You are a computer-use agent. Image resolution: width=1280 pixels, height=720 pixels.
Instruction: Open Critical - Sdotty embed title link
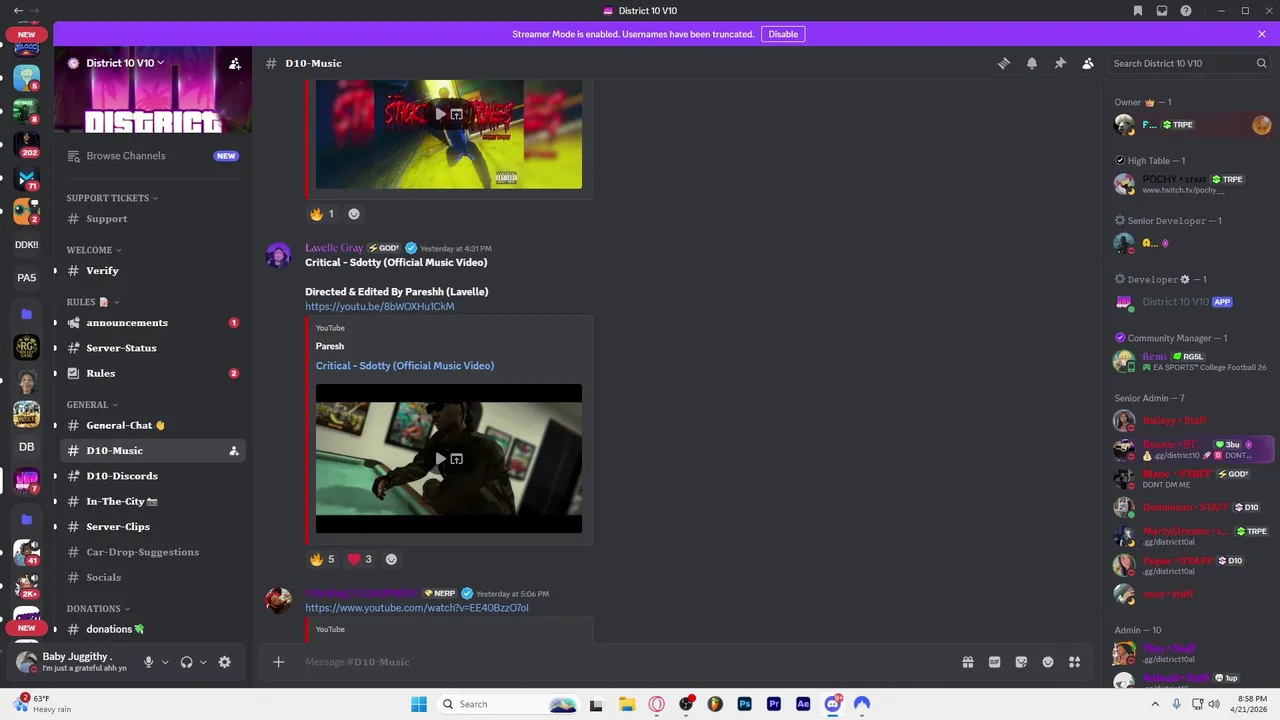click(x=405, y=366)
